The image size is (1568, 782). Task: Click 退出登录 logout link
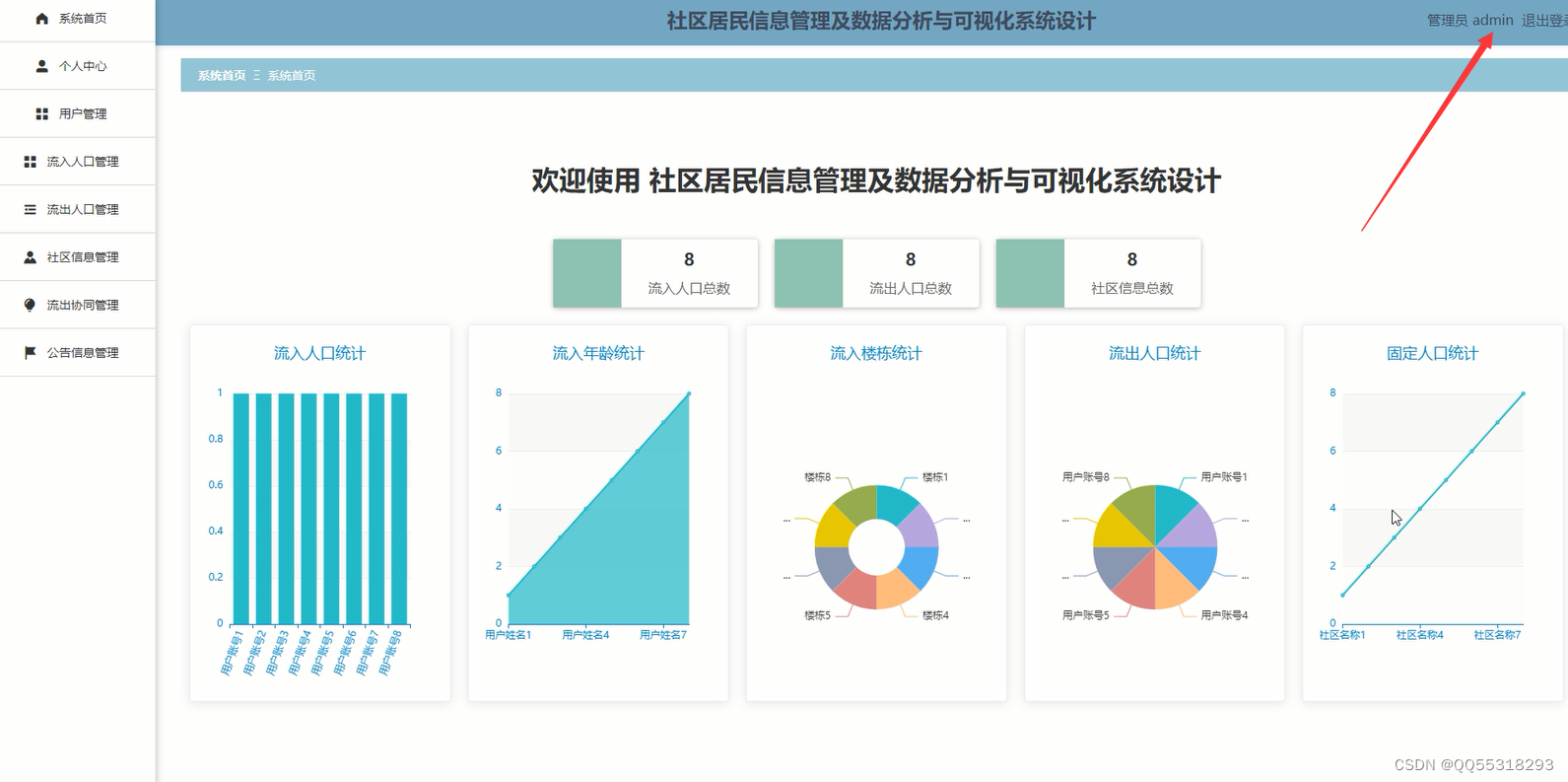click(x=1544, y=20)
